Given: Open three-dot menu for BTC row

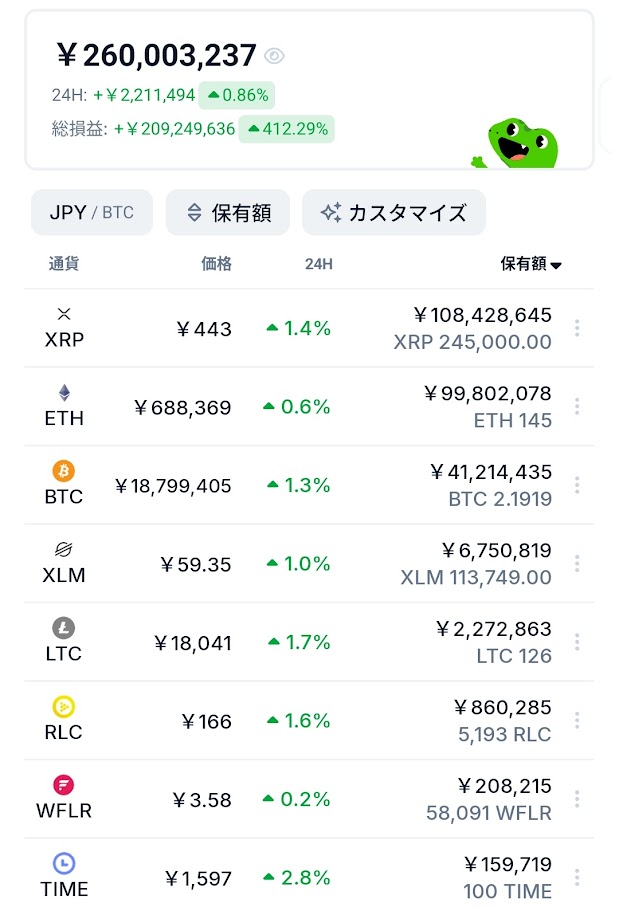Looking at the screenshot, I should coord(577,486).
